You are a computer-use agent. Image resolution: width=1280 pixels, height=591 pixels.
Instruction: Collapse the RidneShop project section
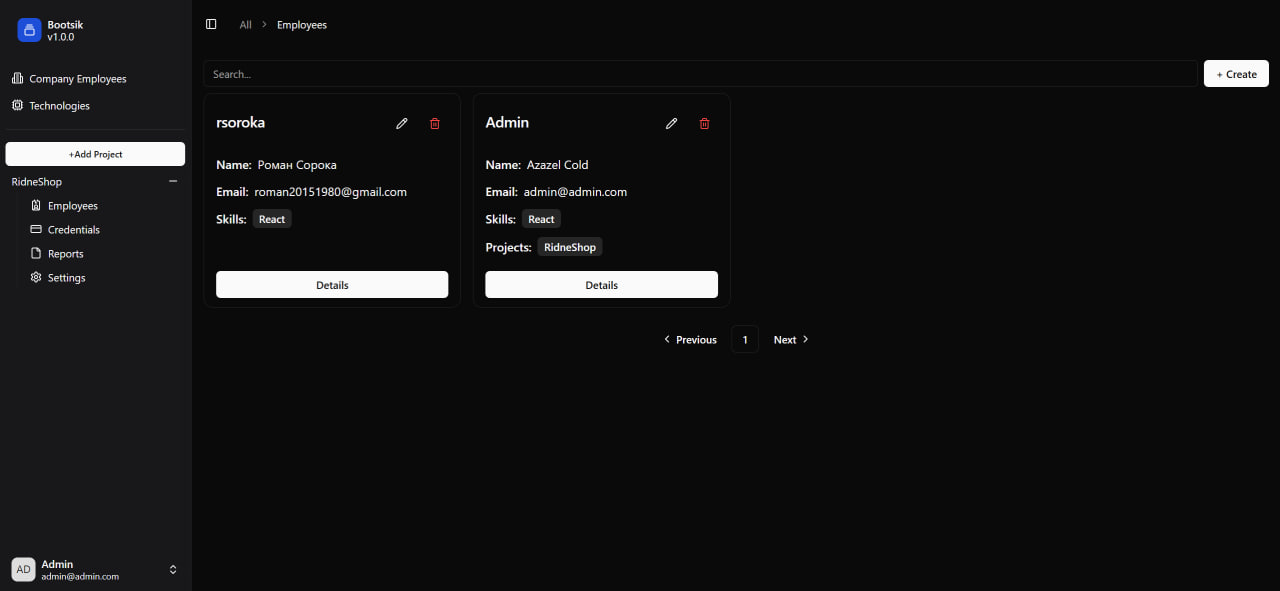tap(173, 181)
